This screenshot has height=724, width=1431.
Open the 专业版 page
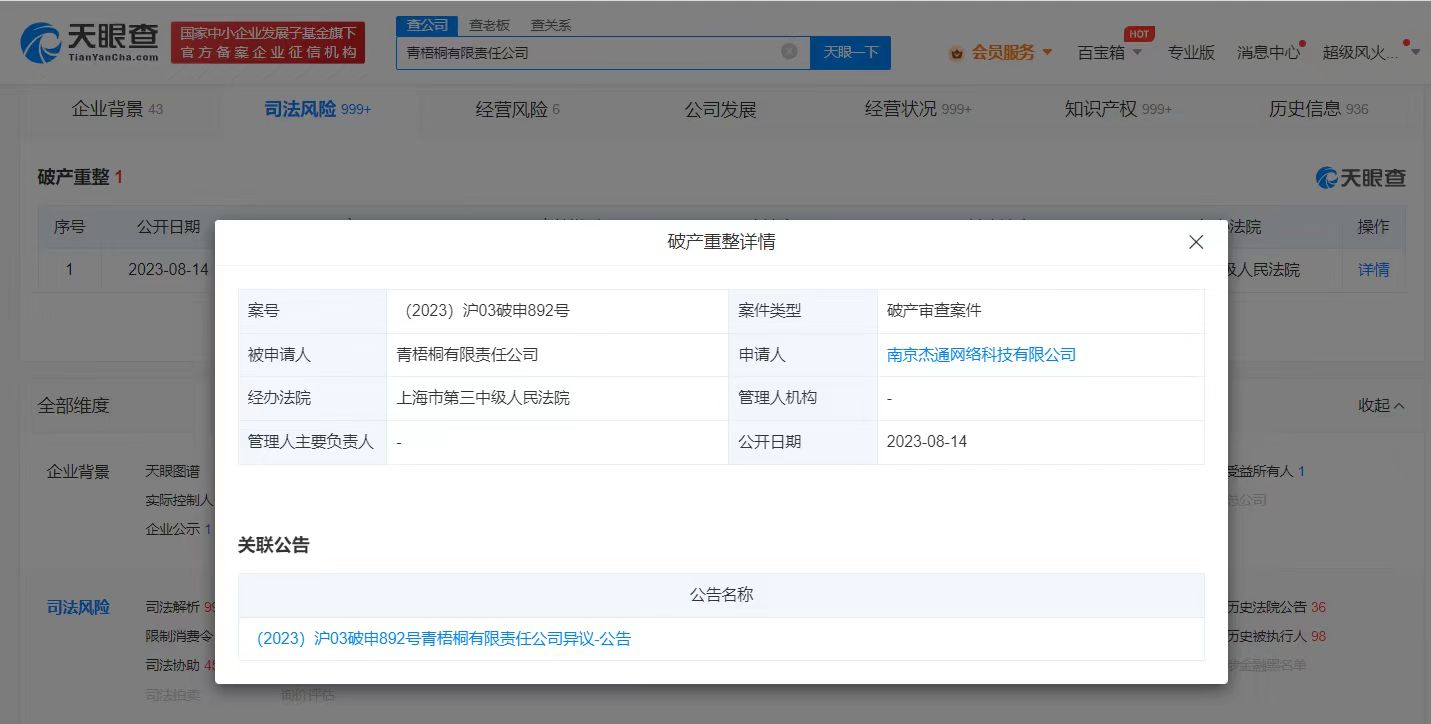point(1191,53)
